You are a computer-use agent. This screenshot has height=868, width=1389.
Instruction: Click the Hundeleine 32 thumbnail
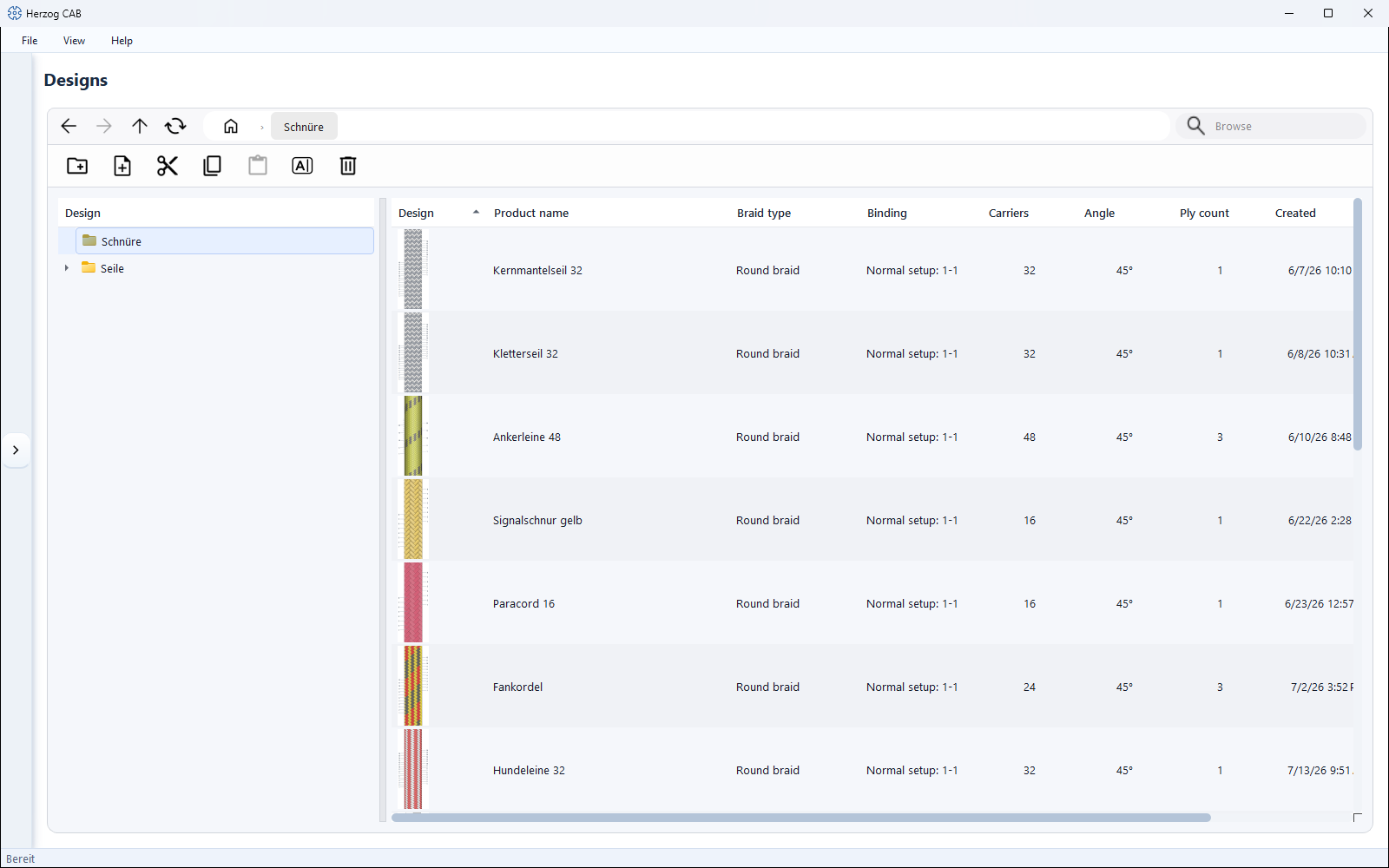coord(413,770)
